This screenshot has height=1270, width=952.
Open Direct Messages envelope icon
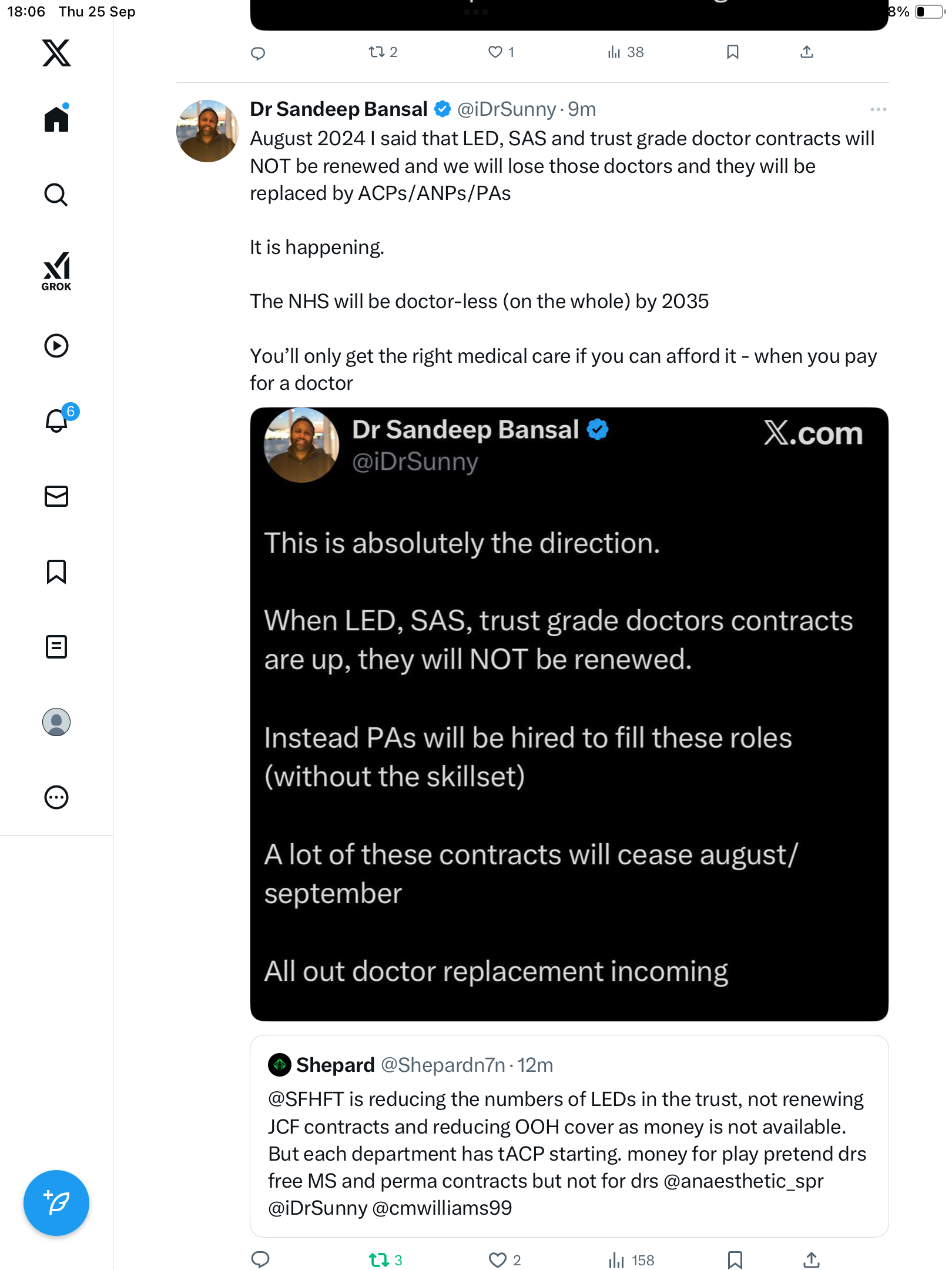(56, 496)
